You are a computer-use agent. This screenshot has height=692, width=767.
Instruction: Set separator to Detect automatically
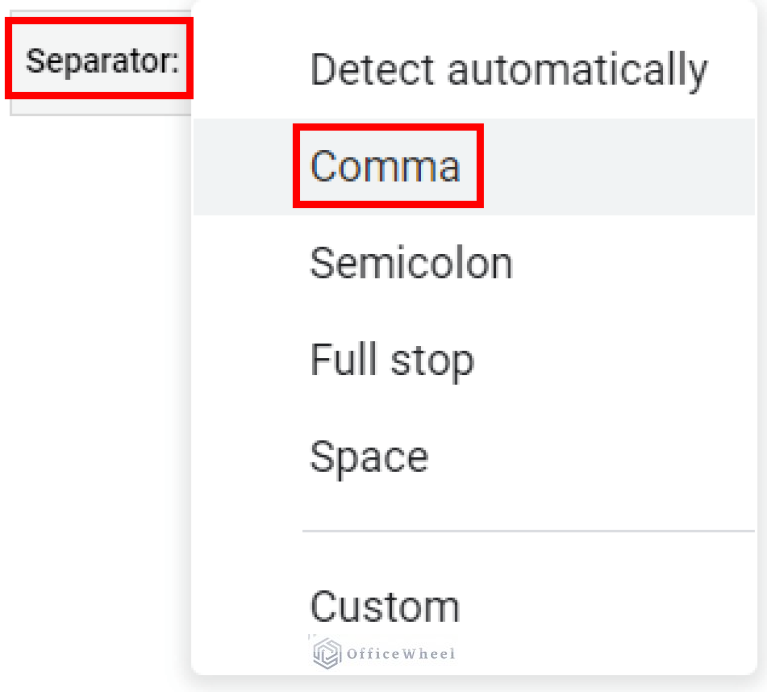(508, 70)
